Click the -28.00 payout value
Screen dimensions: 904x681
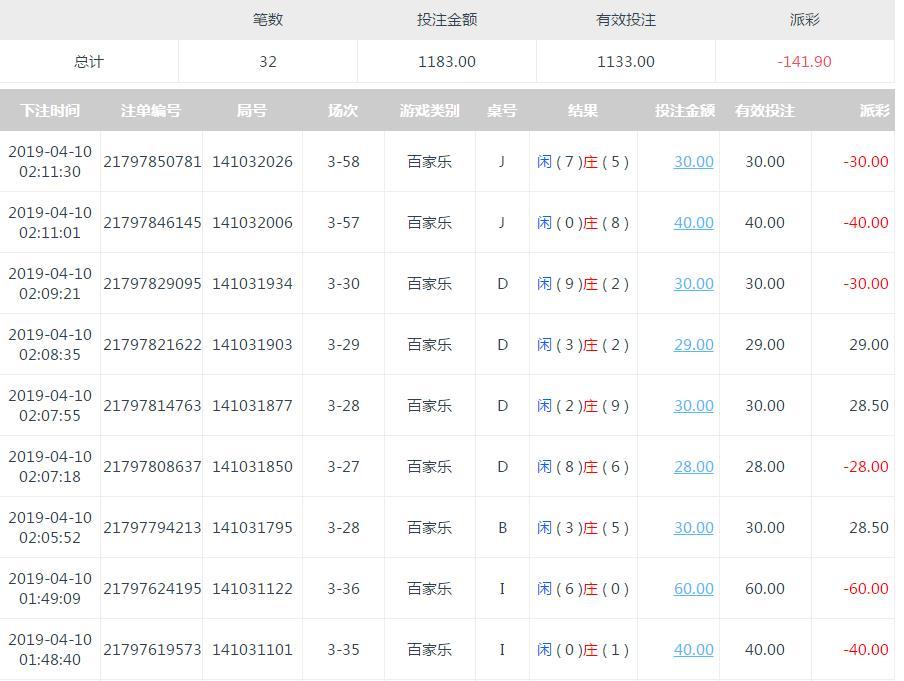(x=865, y=466)
